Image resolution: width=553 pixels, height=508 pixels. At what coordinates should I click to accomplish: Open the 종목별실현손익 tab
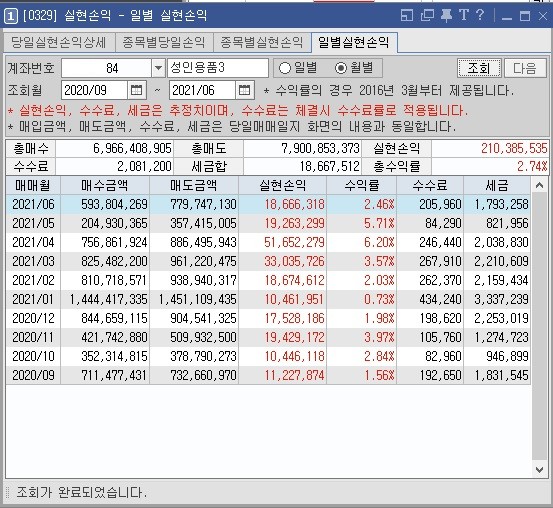coord(262,42)
